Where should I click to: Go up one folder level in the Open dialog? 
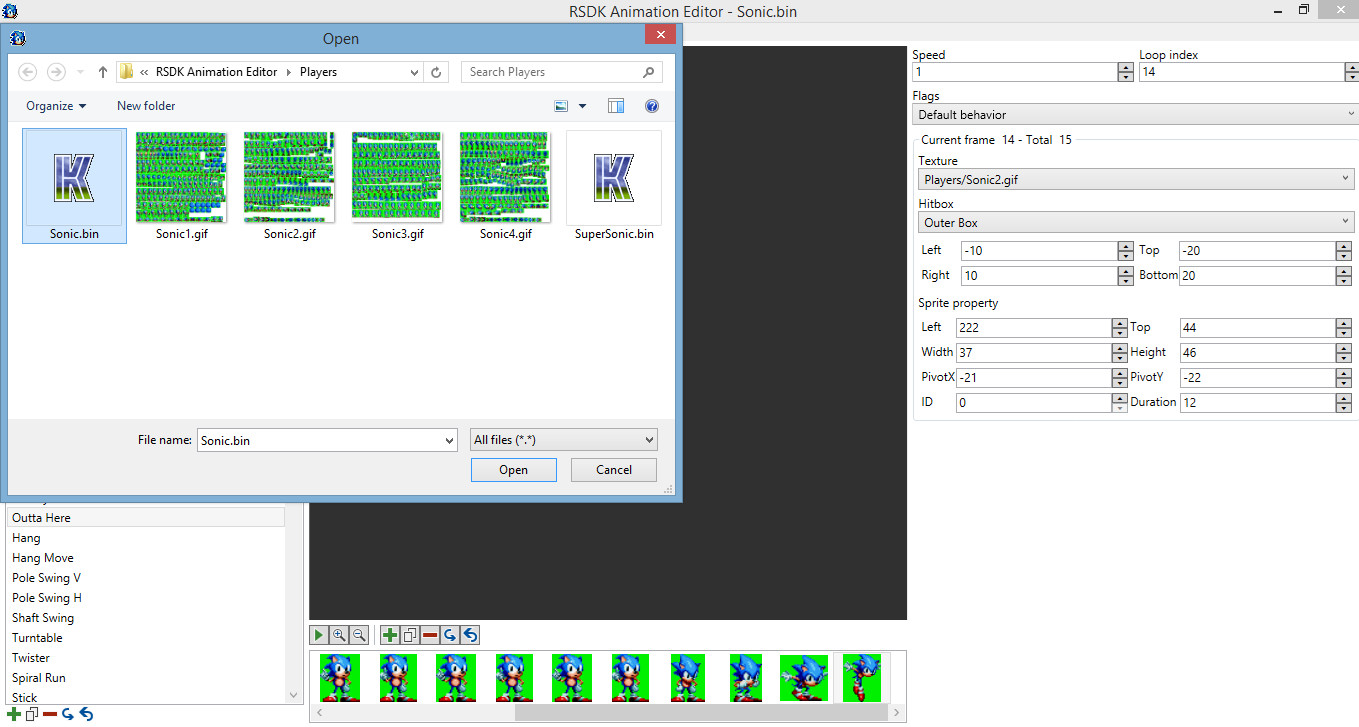pos(103,72)
